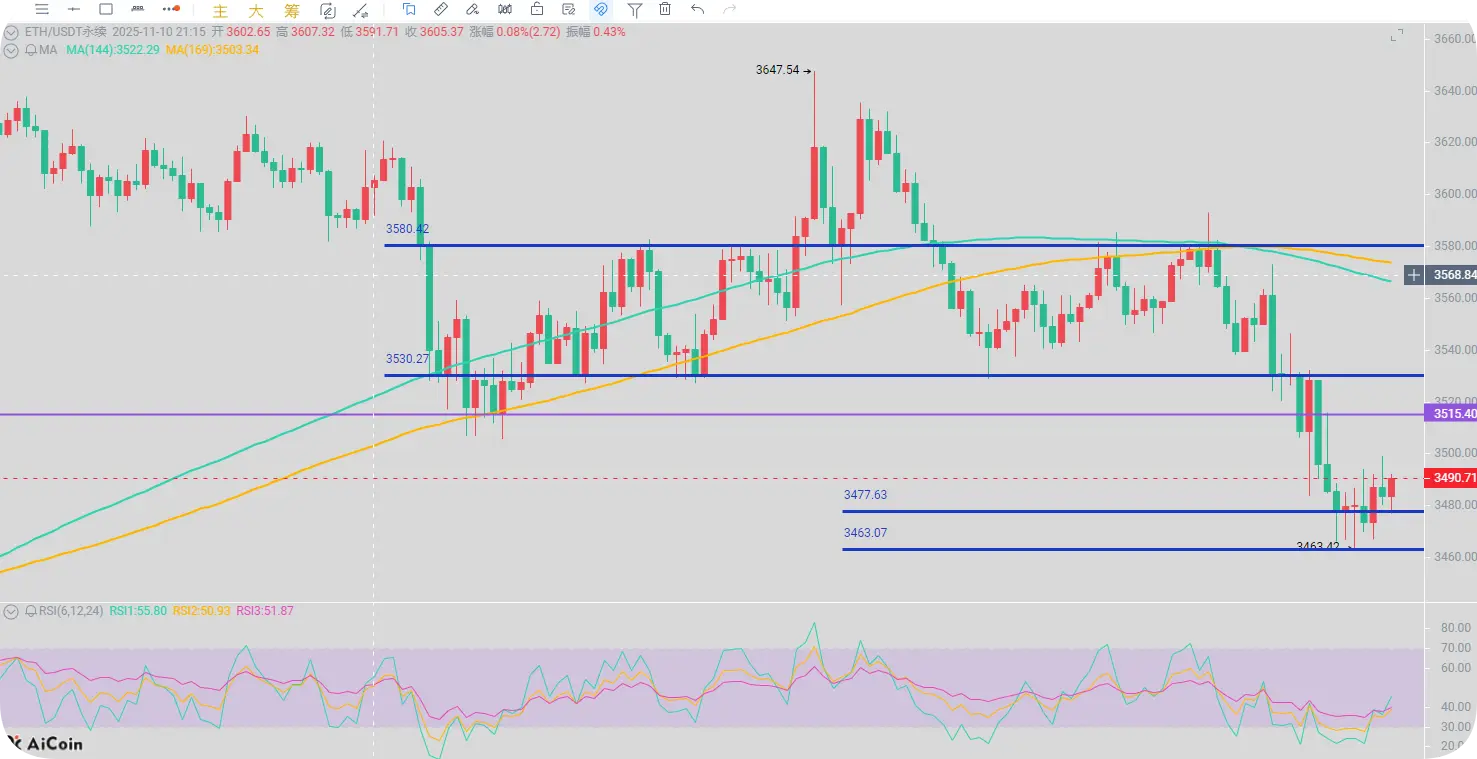The height and width of the screenshot is (759, 1477).
Task: Expand chart to fullscreen with corner icon
Action: click(x=1397, y=36)
